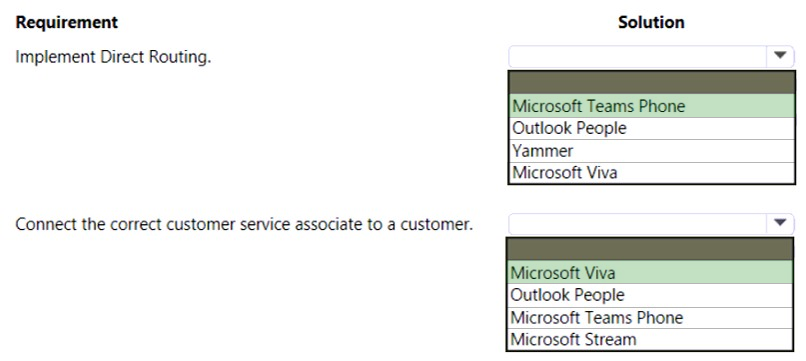This screenshot has width=806, height=361.
Task: Click the Solution column header
Action: (651, 22)
